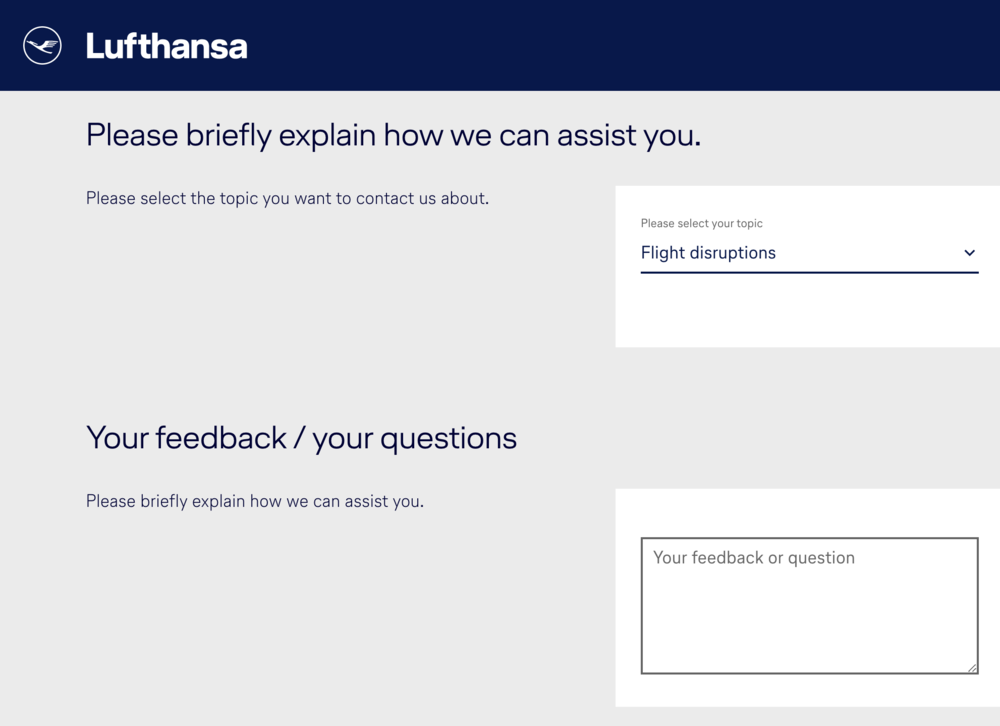
Task: Click the empty right side of the navy header
Action: pyautogui.click(x=700, y=45)
